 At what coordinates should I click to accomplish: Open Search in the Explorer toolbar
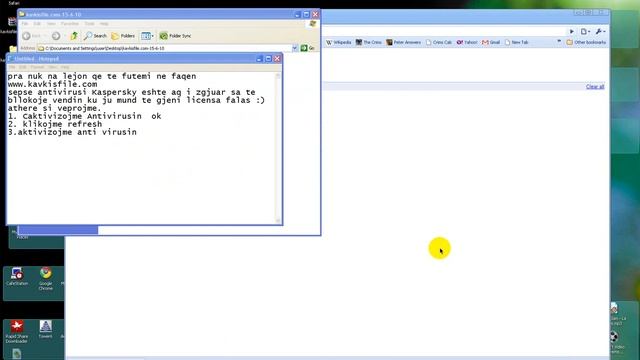click(x=95, y=36)
